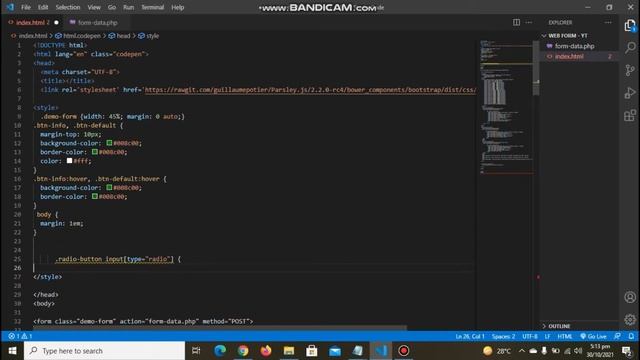Viewport: 640px width, 360px height.
Task: Open the Help menu
Action: pos(178,7)
